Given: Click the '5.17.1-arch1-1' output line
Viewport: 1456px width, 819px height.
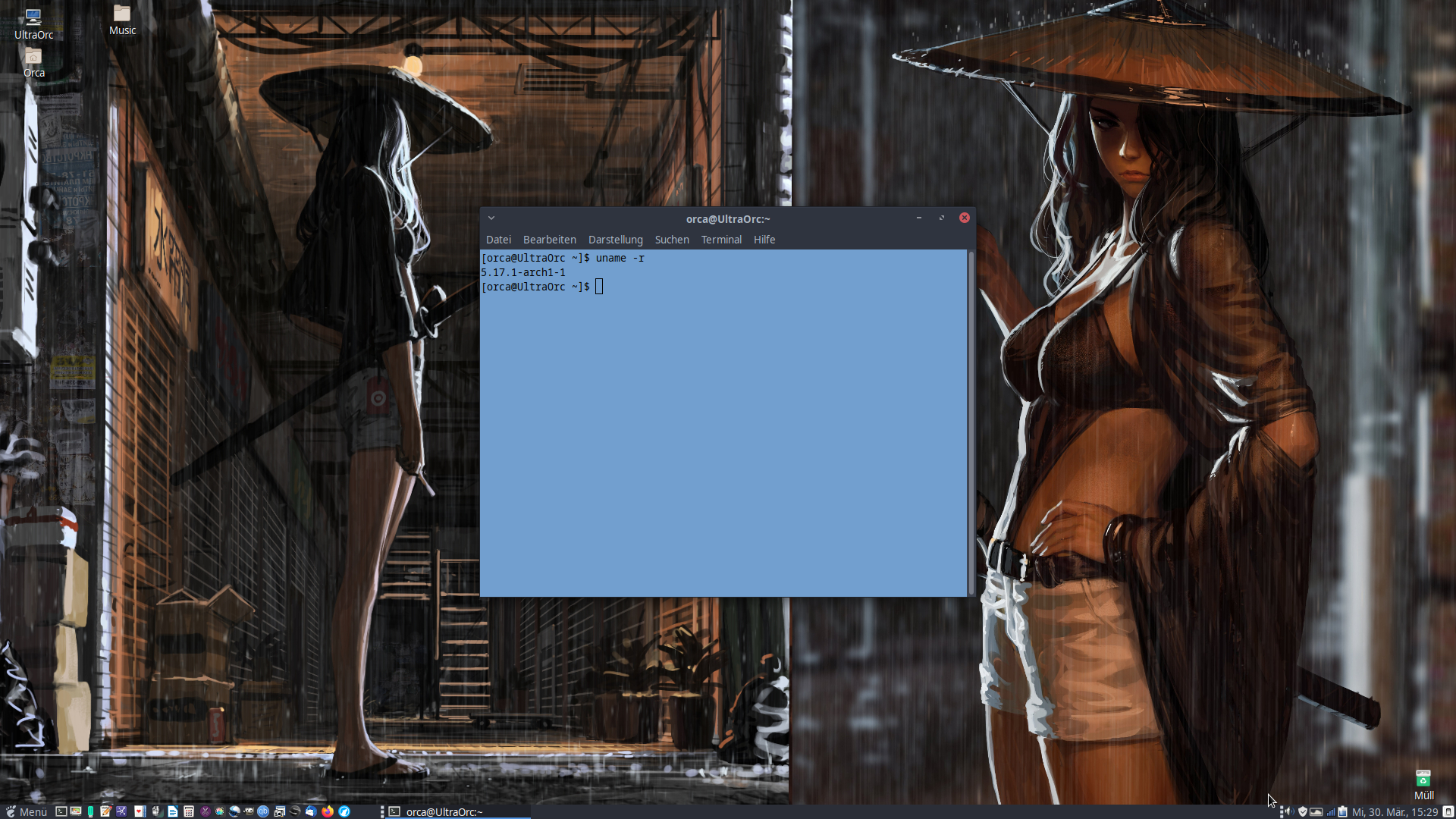Looking at the screenshot, I should [523, 272].
